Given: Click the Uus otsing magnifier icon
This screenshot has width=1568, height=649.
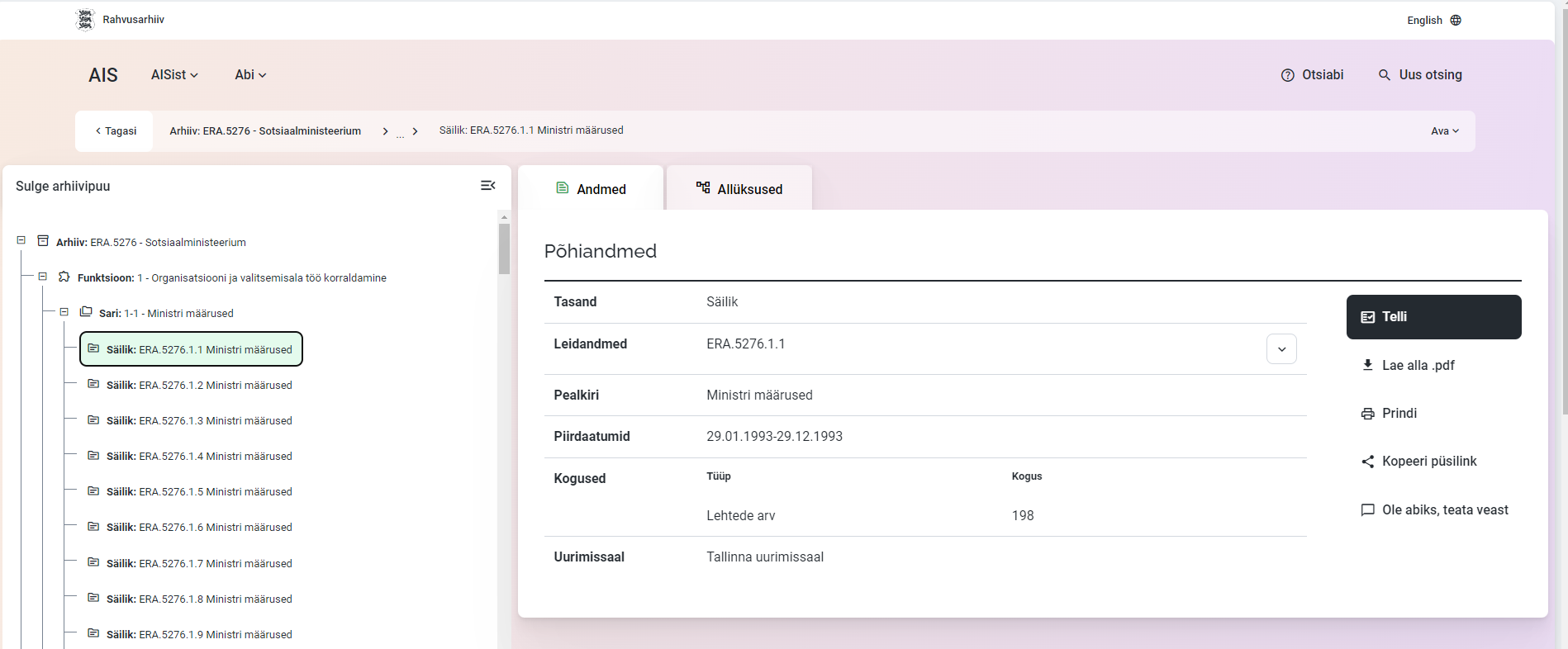Looking at the screenshot, I should 1385,75.
